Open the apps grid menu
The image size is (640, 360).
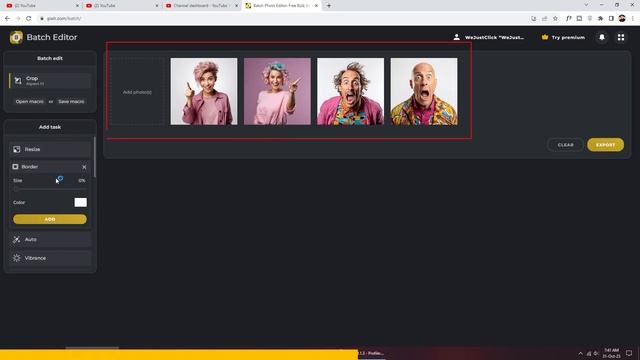(x=621, y=37)
